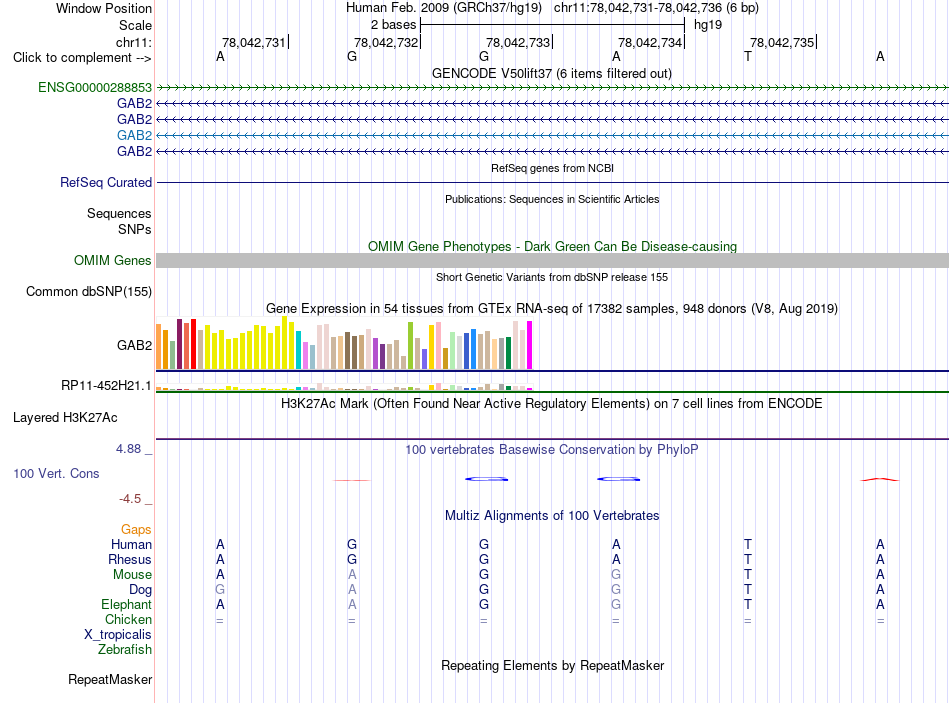Click the 'RefSeq genes from NCBI' title
Viewport: 950px width, 703px height.
click(552, 168)
